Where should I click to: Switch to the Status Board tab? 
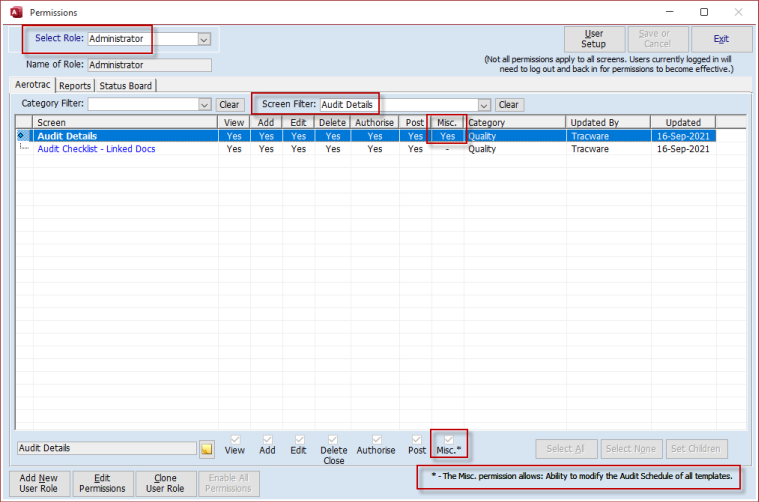click(x=125, y=86)
